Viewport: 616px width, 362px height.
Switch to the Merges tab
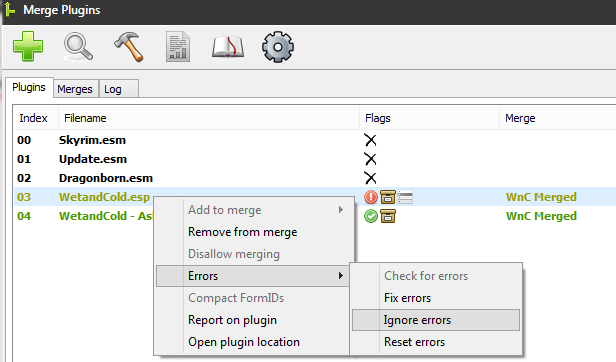point(75,89)
